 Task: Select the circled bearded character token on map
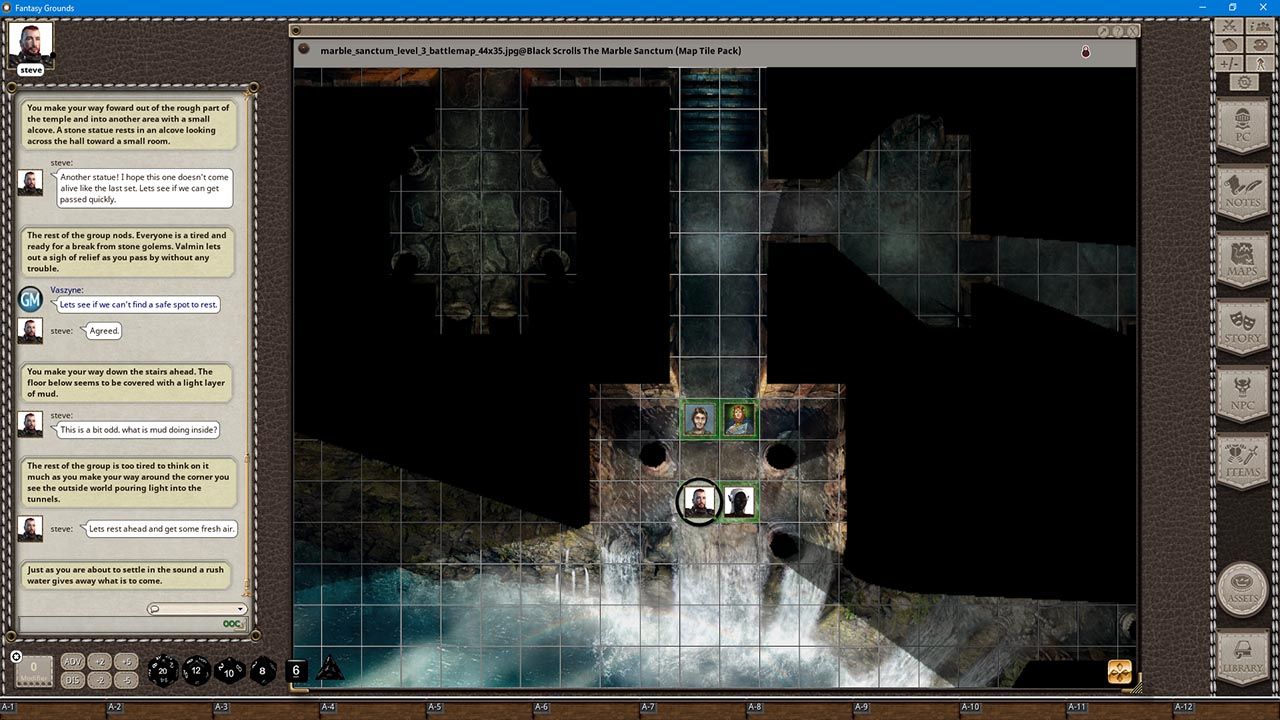pyautogui.click(x=698, y=502)
